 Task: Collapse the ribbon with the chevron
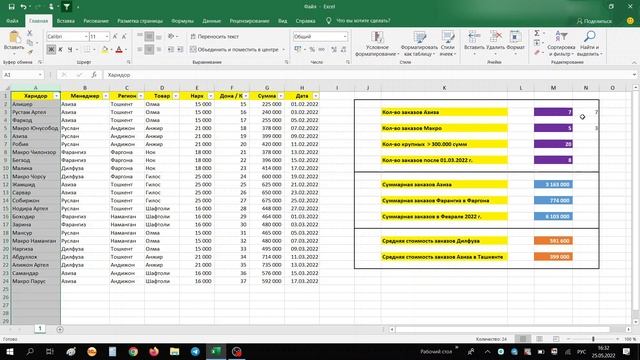click(634, 62)
